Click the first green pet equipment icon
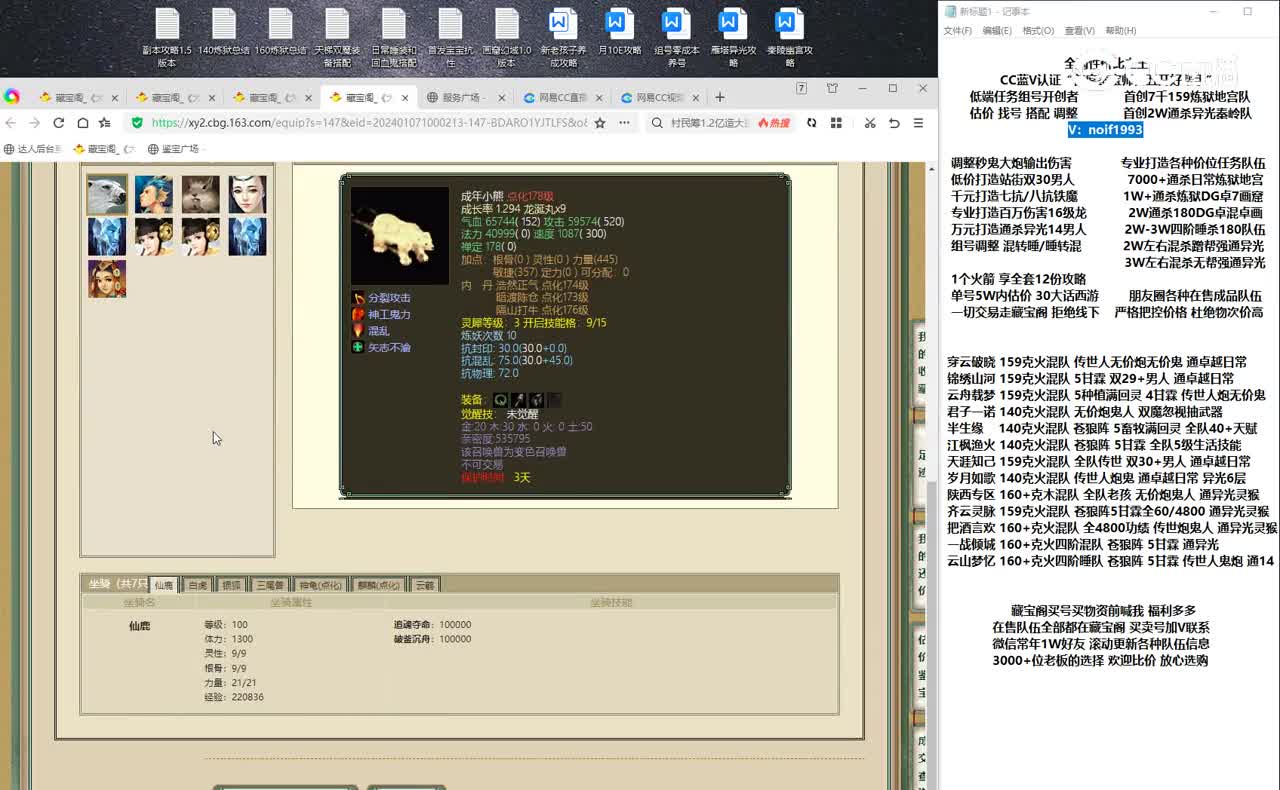Viewport: 1280px width, 790px height. pyautogui.click(x=501, y=400)
